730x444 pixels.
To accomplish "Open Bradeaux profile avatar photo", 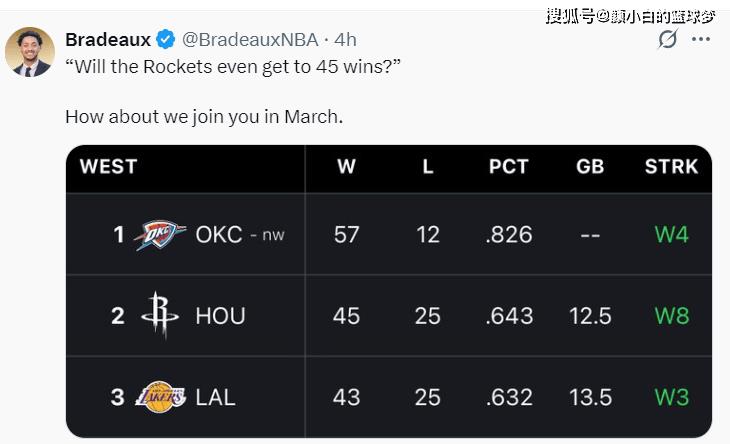I will pyautogui.click(x=30, y=52).
